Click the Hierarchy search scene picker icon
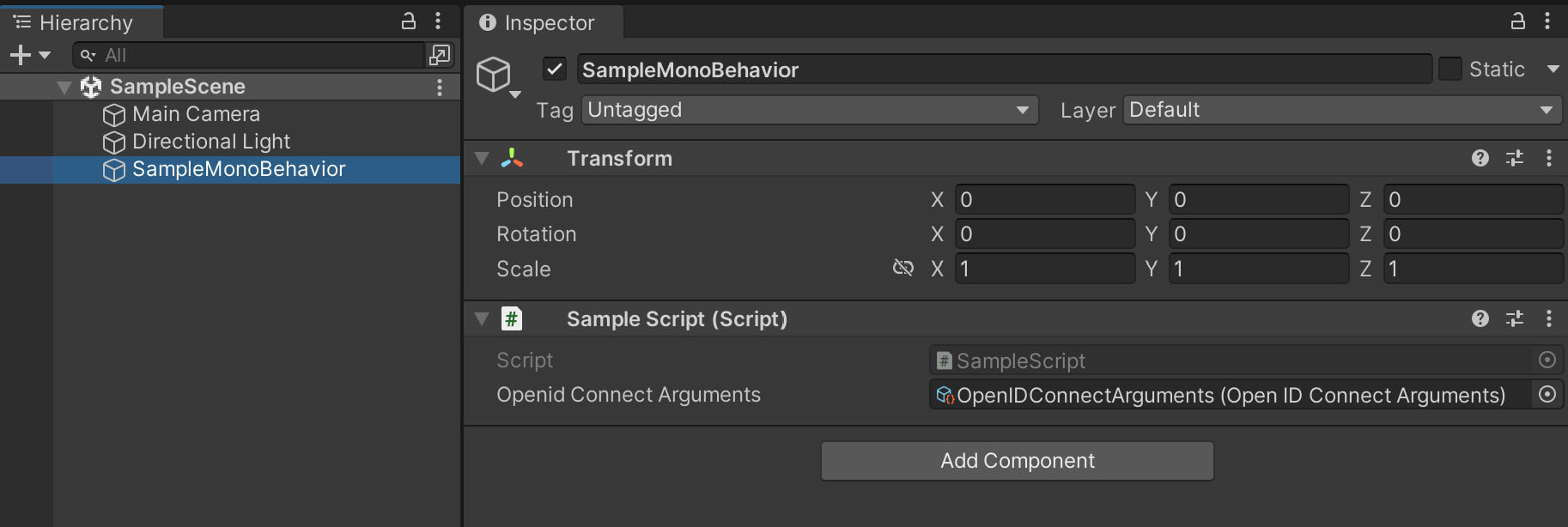 click(x=439, y=55)
